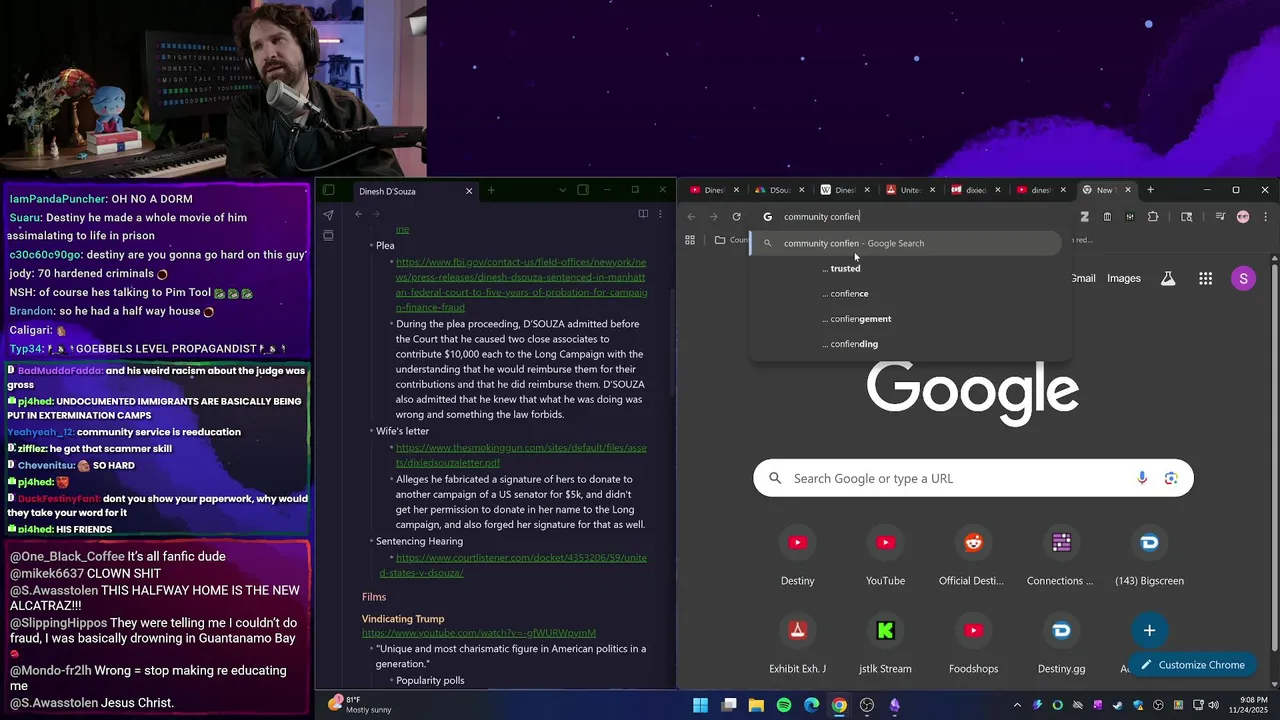Open Chrome profile avatar

[x=1243, y=217]
